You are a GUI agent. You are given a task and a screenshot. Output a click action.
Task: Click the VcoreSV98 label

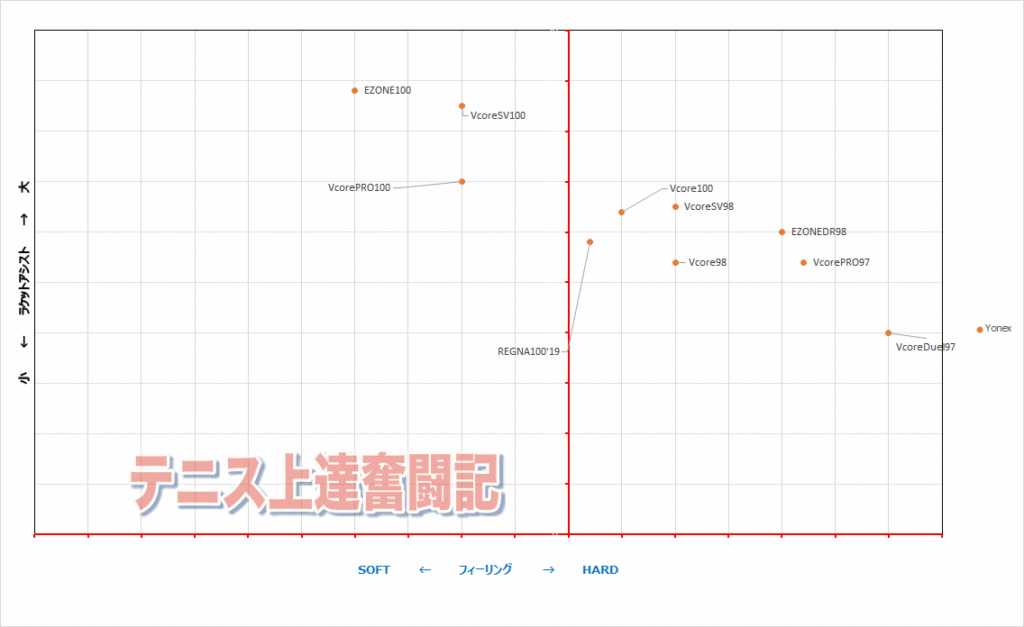pyautogui.click(x=709, y=206)
